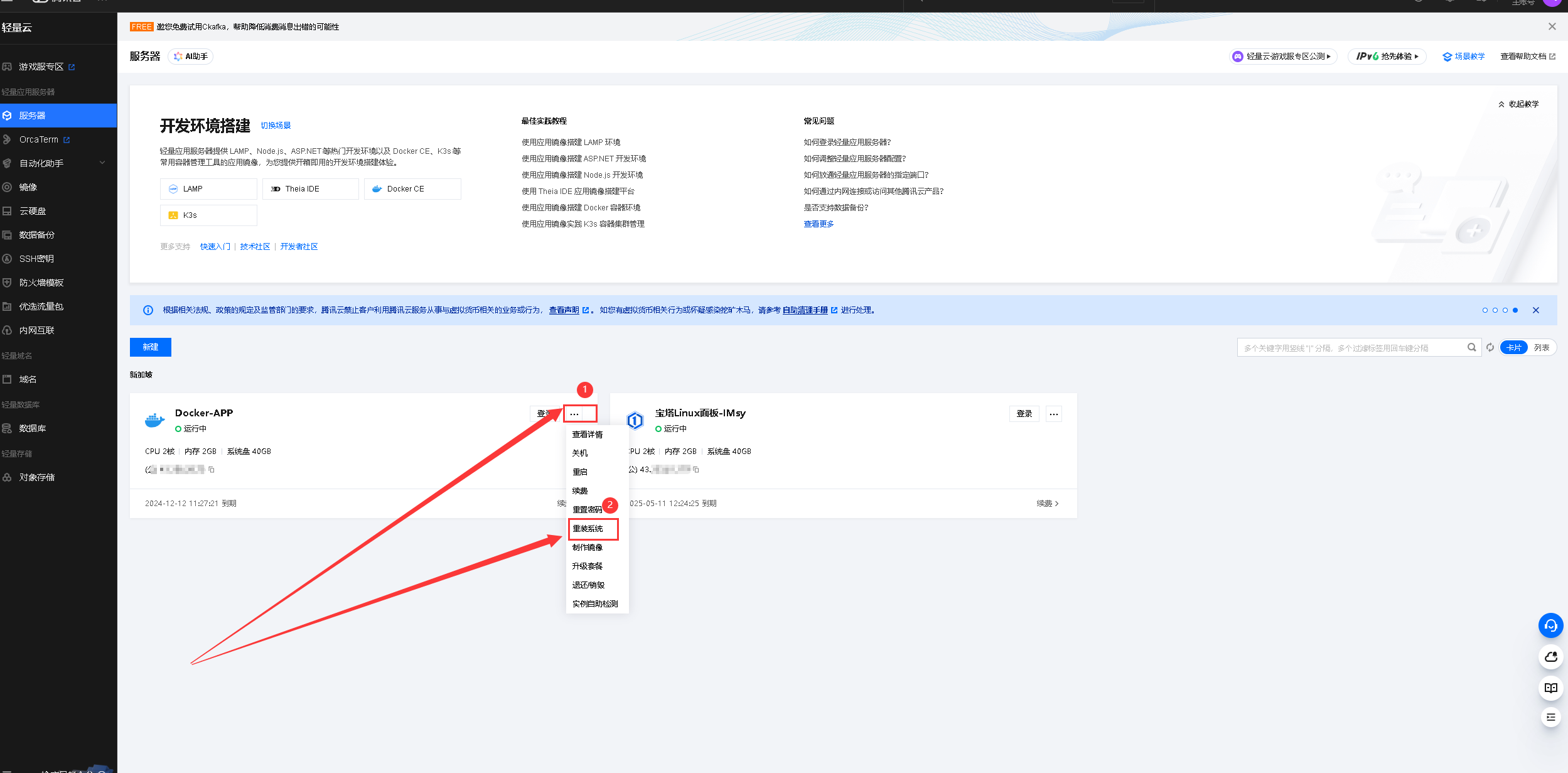Click the blue 新建 button

(150, 347)
